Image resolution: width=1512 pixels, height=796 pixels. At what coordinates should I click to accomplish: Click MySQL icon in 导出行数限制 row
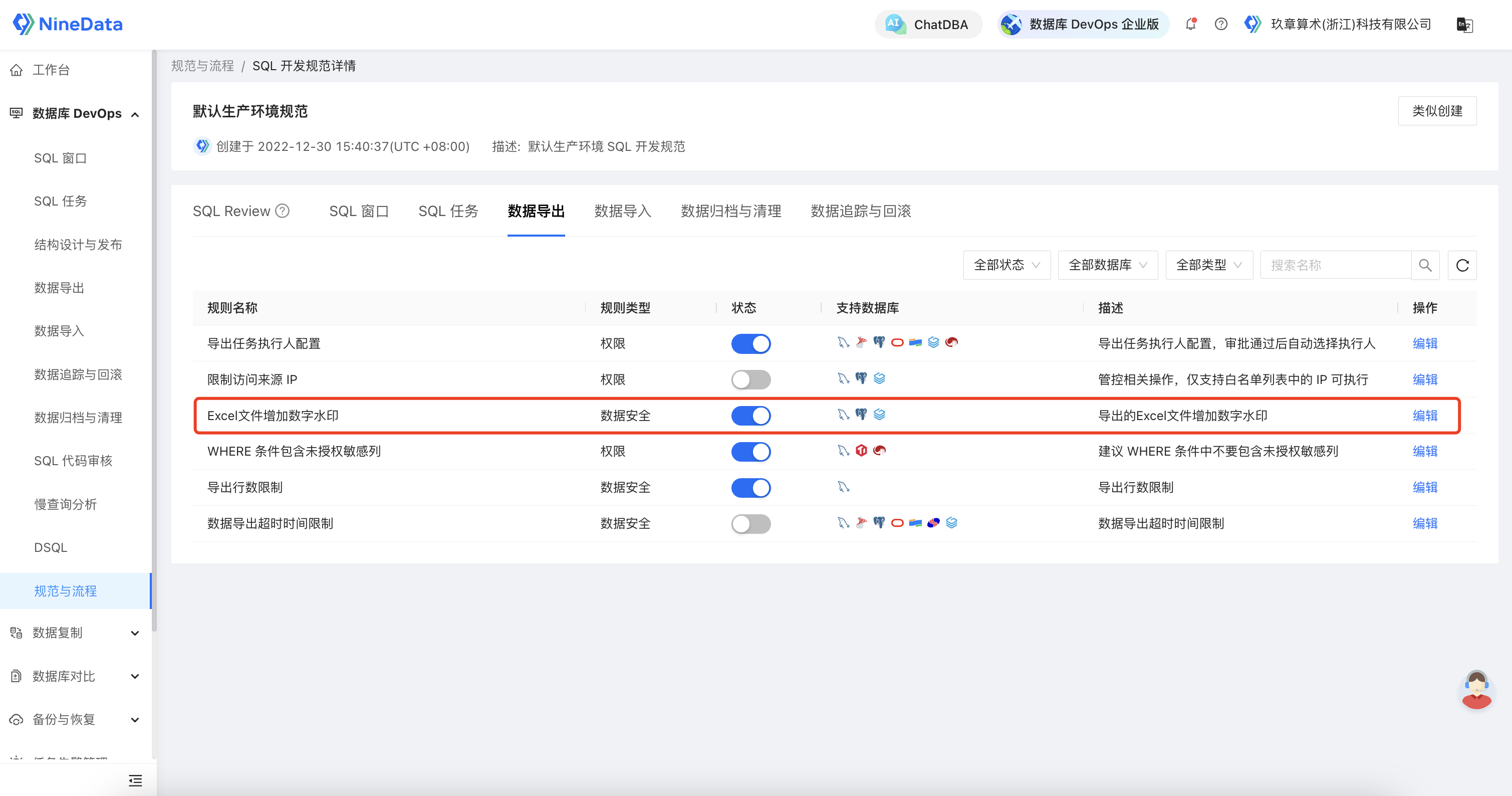(x=844, y=487)
